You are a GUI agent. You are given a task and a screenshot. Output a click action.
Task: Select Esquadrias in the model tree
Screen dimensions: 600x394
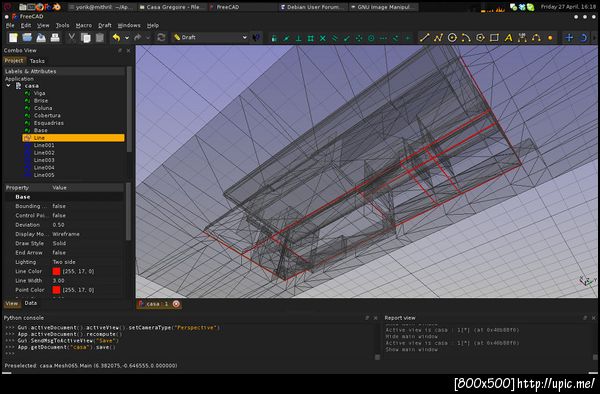click(49, 123)
